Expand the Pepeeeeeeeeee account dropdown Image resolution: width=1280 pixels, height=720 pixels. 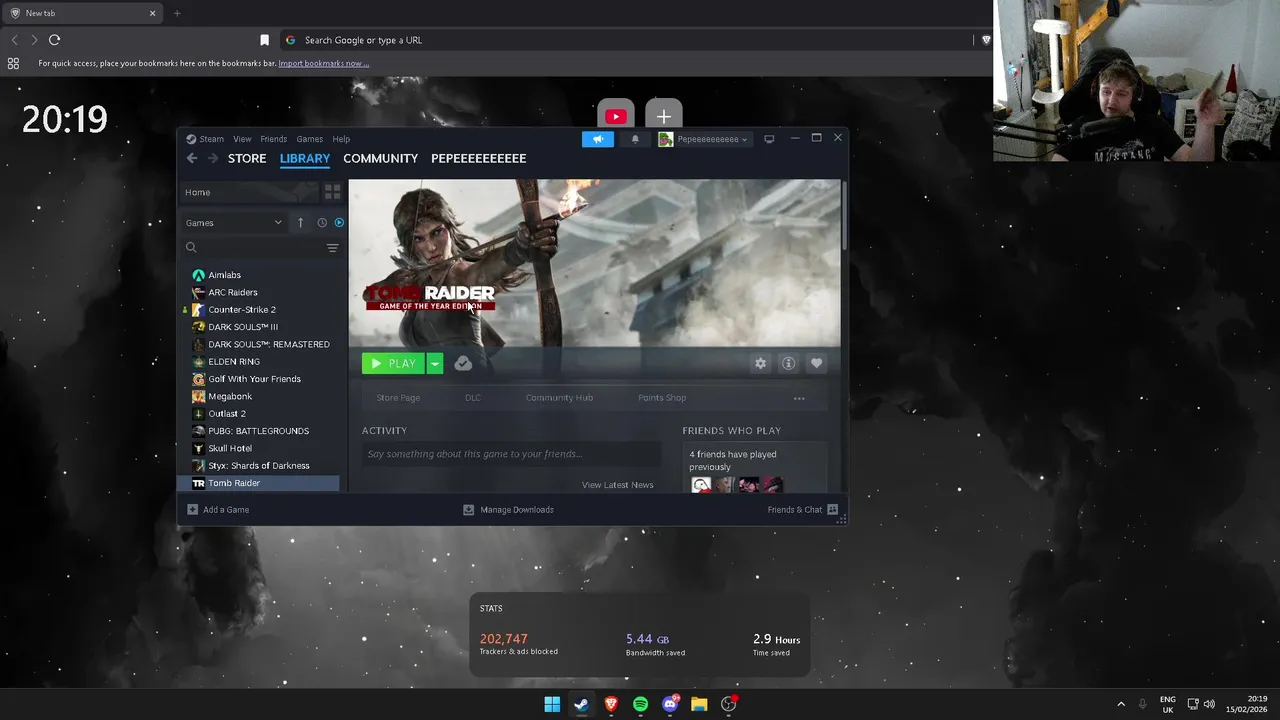click(x=704, y=139)
